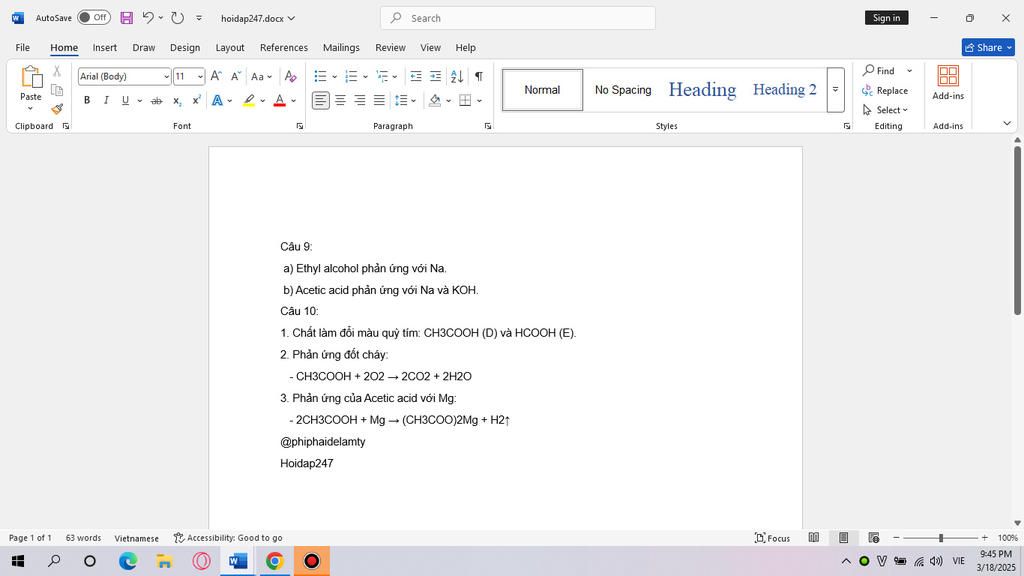Click the Clear All Formatting icon

290,76
